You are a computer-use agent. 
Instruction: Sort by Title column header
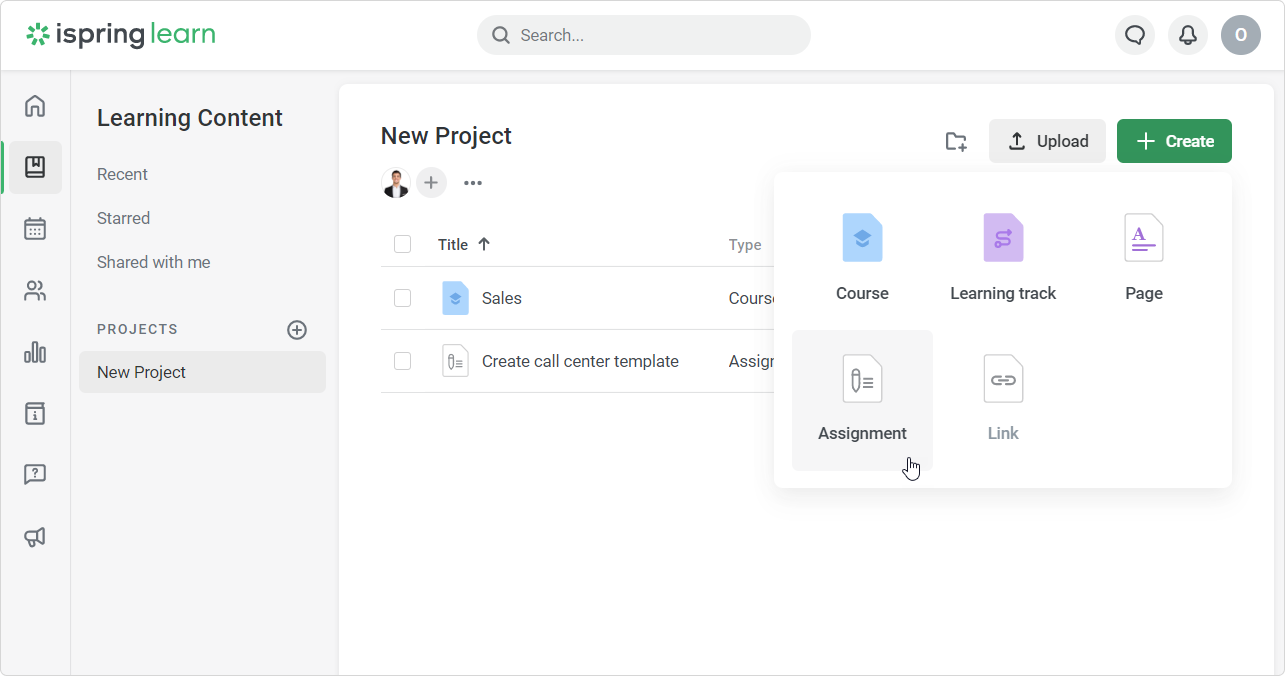(454, 244)
